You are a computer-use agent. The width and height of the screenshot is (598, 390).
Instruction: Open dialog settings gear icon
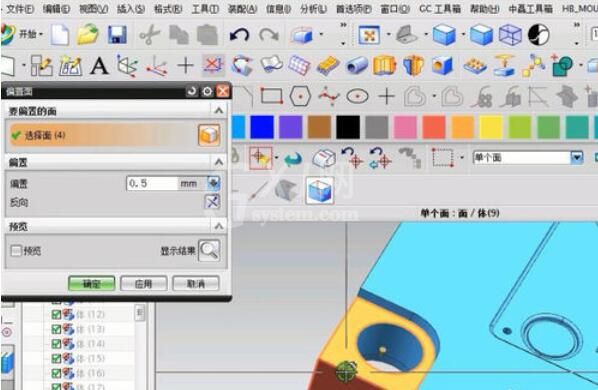pos(207,91)
